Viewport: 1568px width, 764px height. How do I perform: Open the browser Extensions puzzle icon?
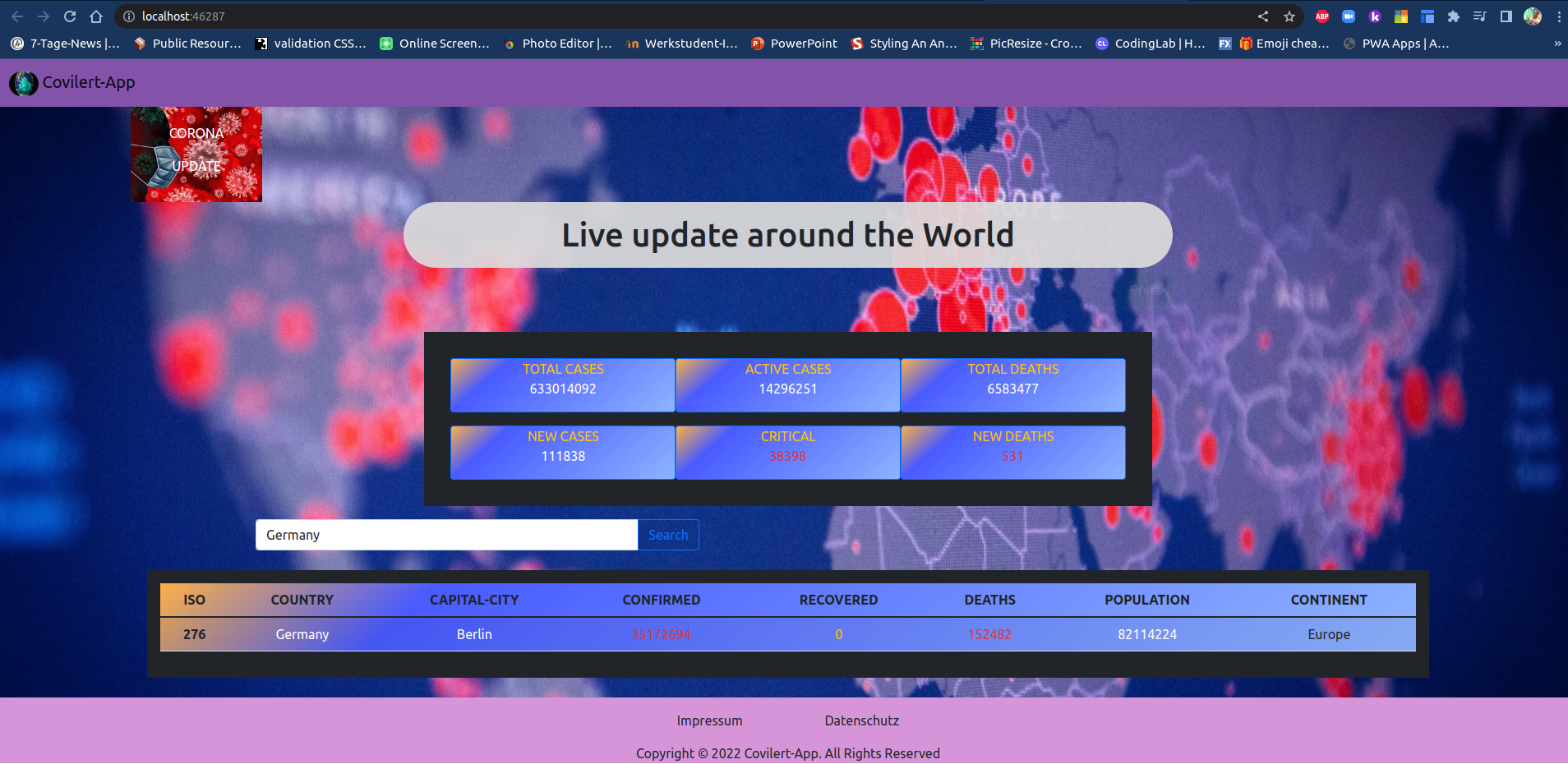pos(1454,16)
